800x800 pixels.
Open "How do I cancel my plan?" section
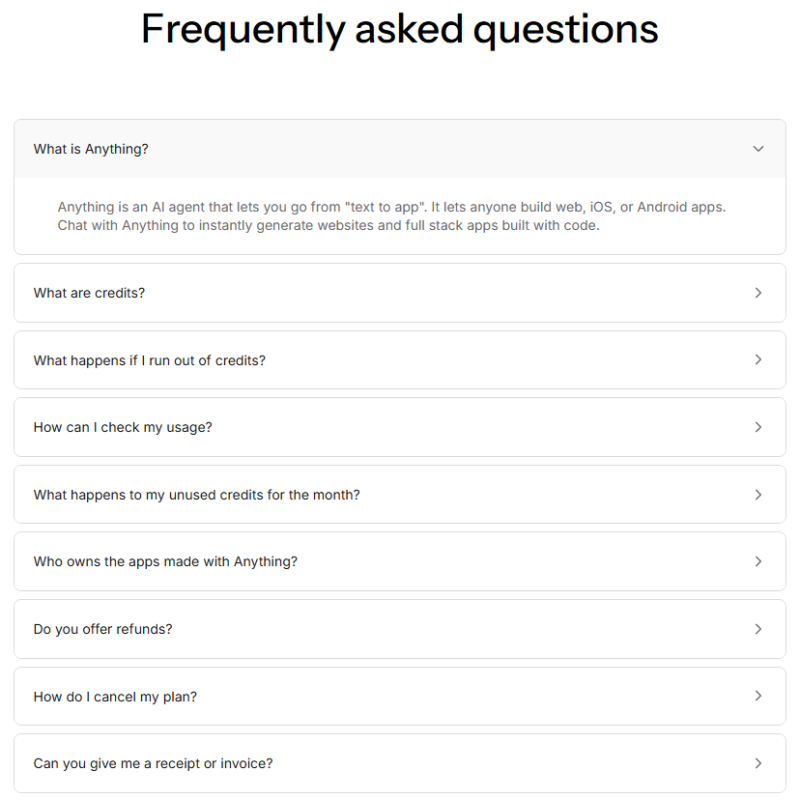tap(115, 696)
